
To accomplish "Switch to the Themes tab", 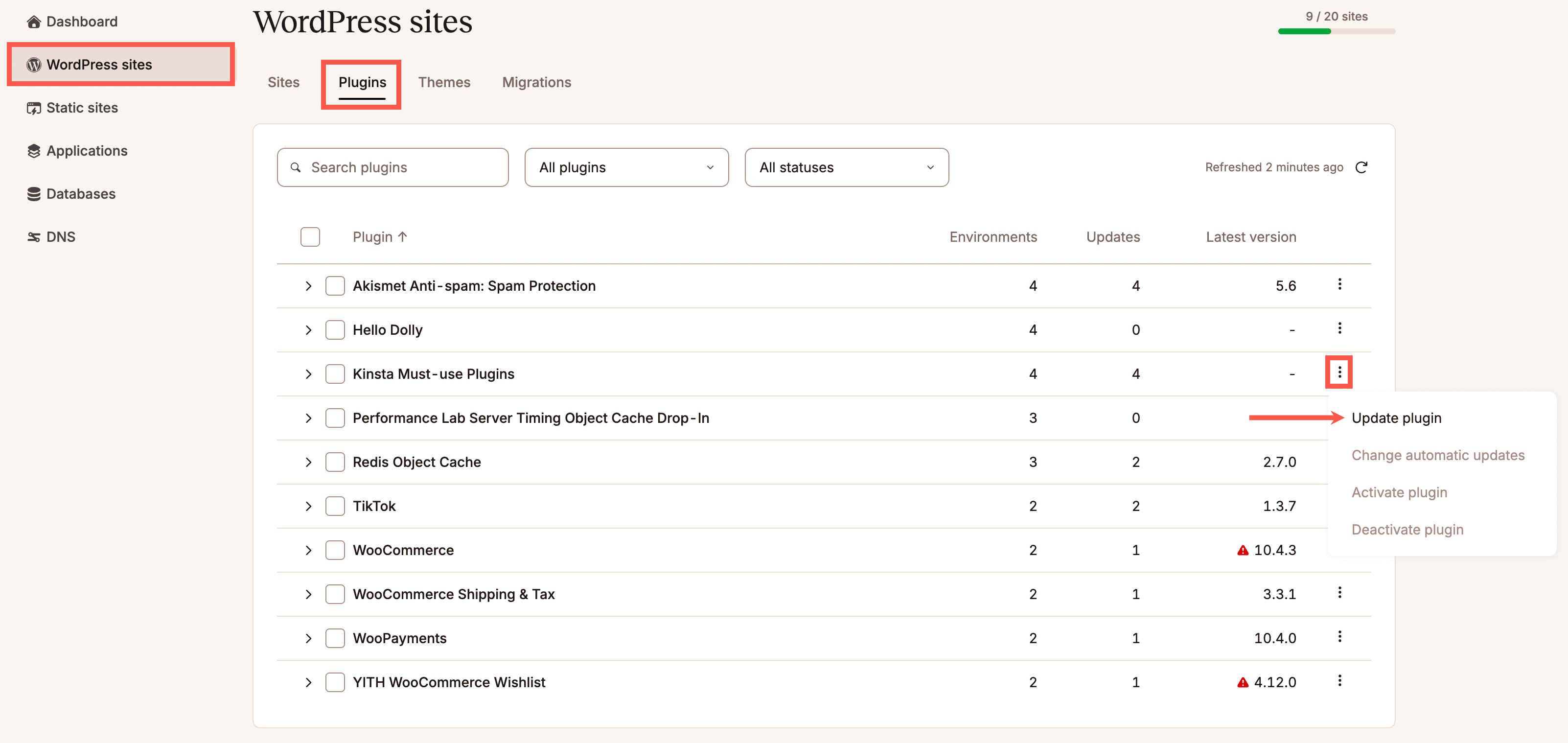I will point(444,82).
